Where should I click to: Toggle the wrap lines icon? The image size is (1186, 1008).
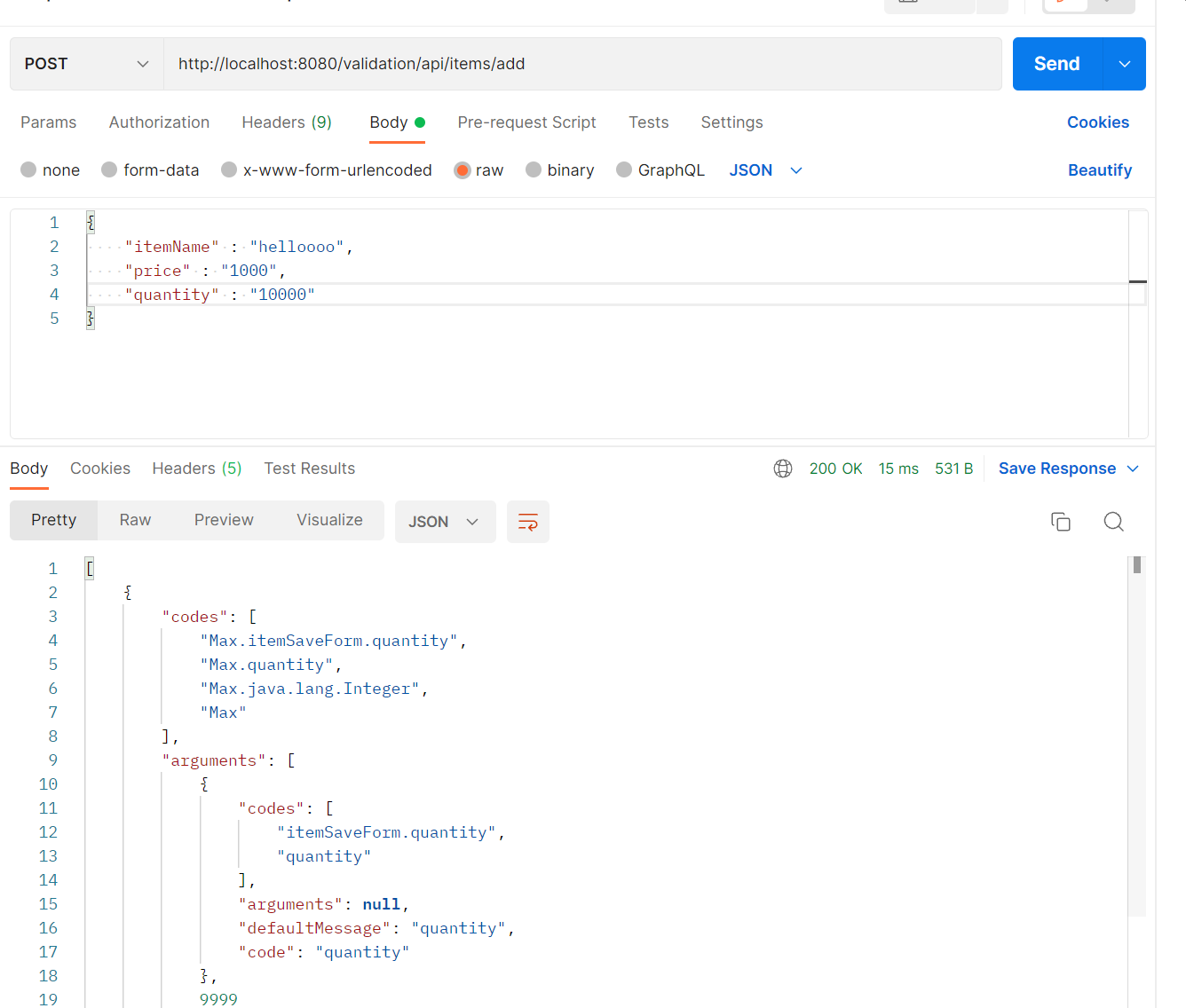pyautogui.click(x=528, y=522)
